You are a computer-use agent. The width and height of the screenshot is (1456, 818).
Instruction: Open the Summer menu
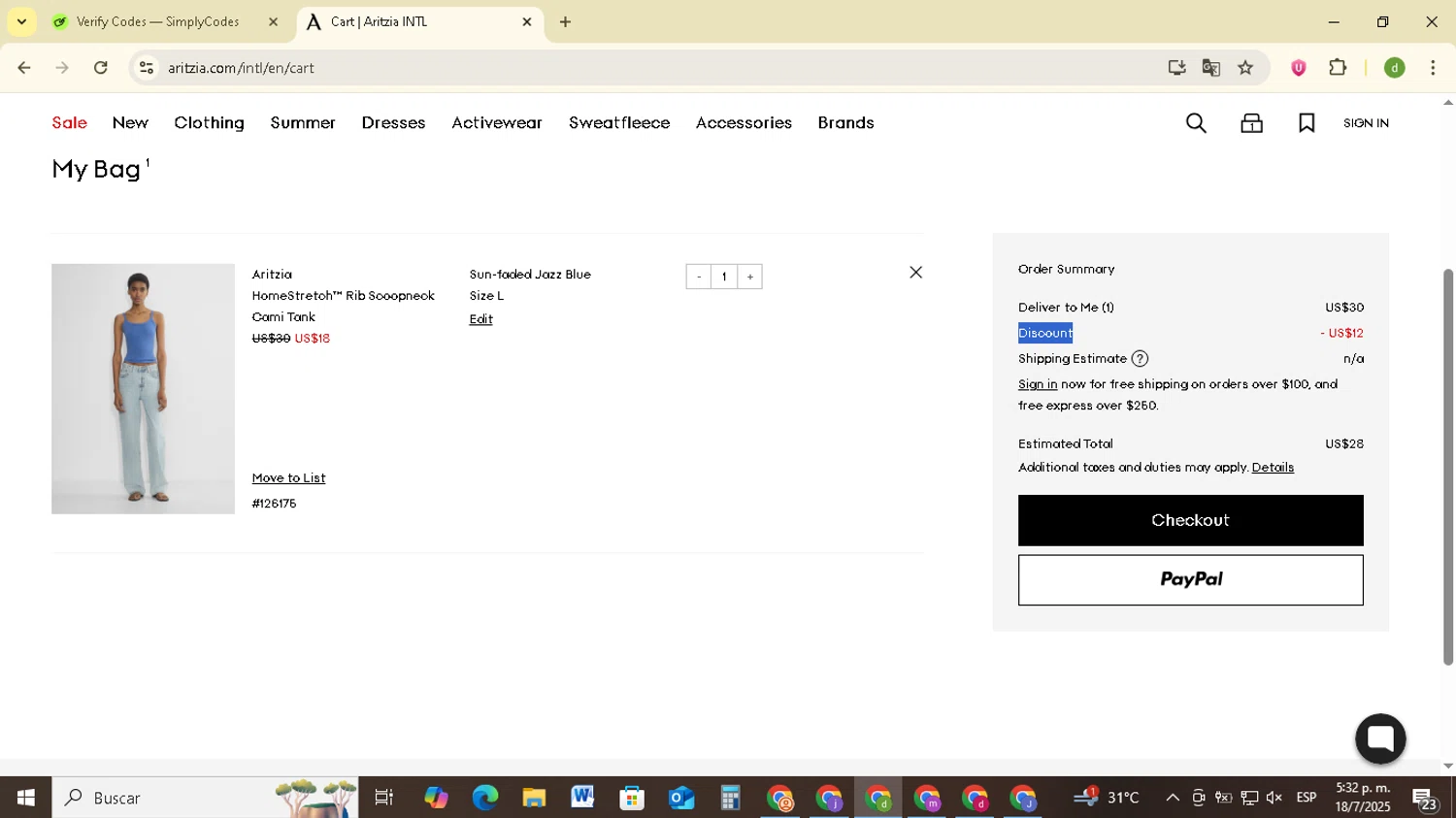coord(303,123)
